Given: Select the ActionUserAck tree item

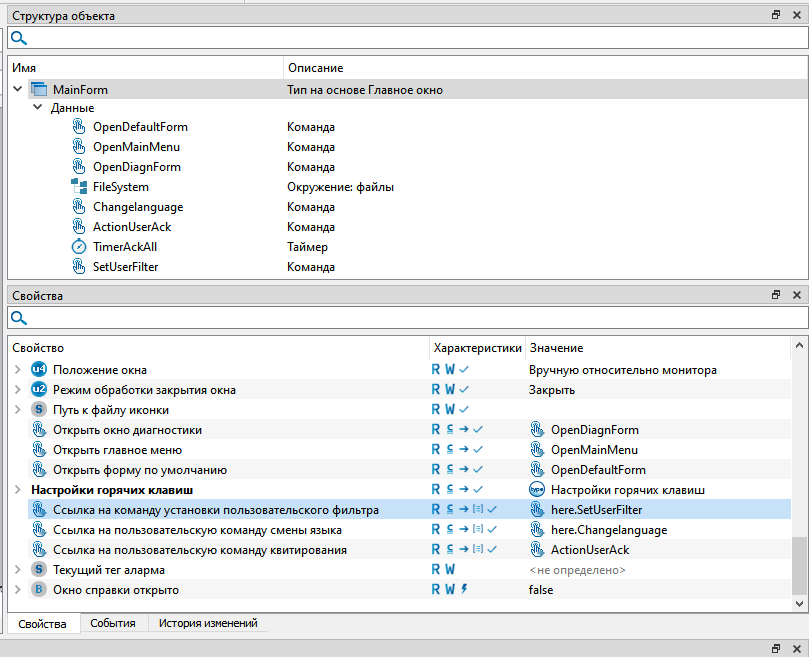Looking at the screenshot, I should (x=132, y=227).
